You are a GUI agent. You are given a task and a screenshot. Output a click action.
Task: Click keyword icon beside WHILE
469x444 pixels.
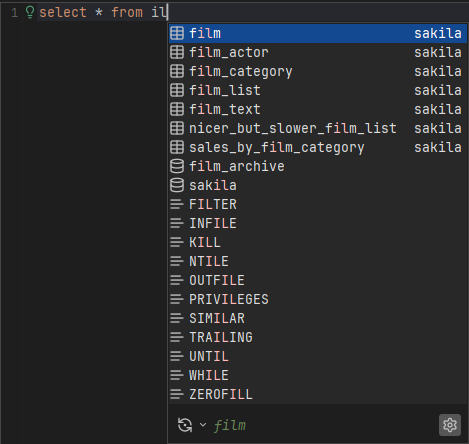click(x=177, y=375)
